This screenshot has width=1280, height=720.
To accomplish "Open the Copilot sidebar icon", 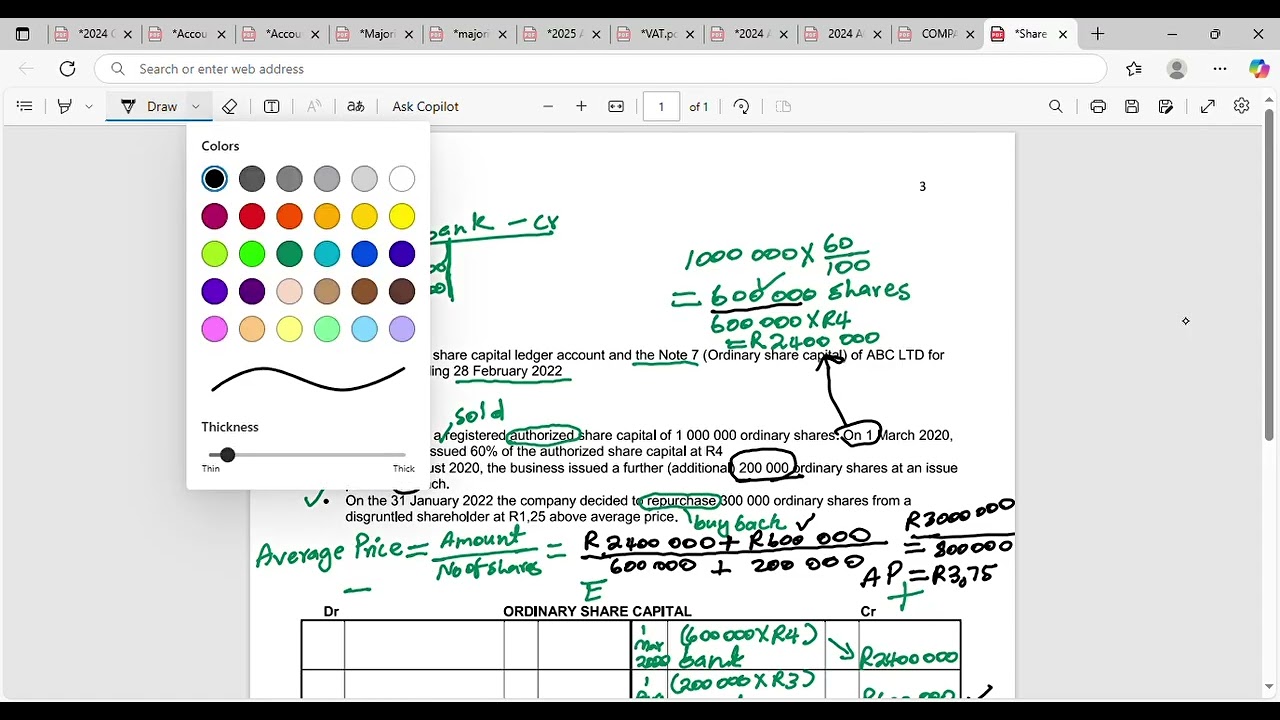I will [1259, 69].
